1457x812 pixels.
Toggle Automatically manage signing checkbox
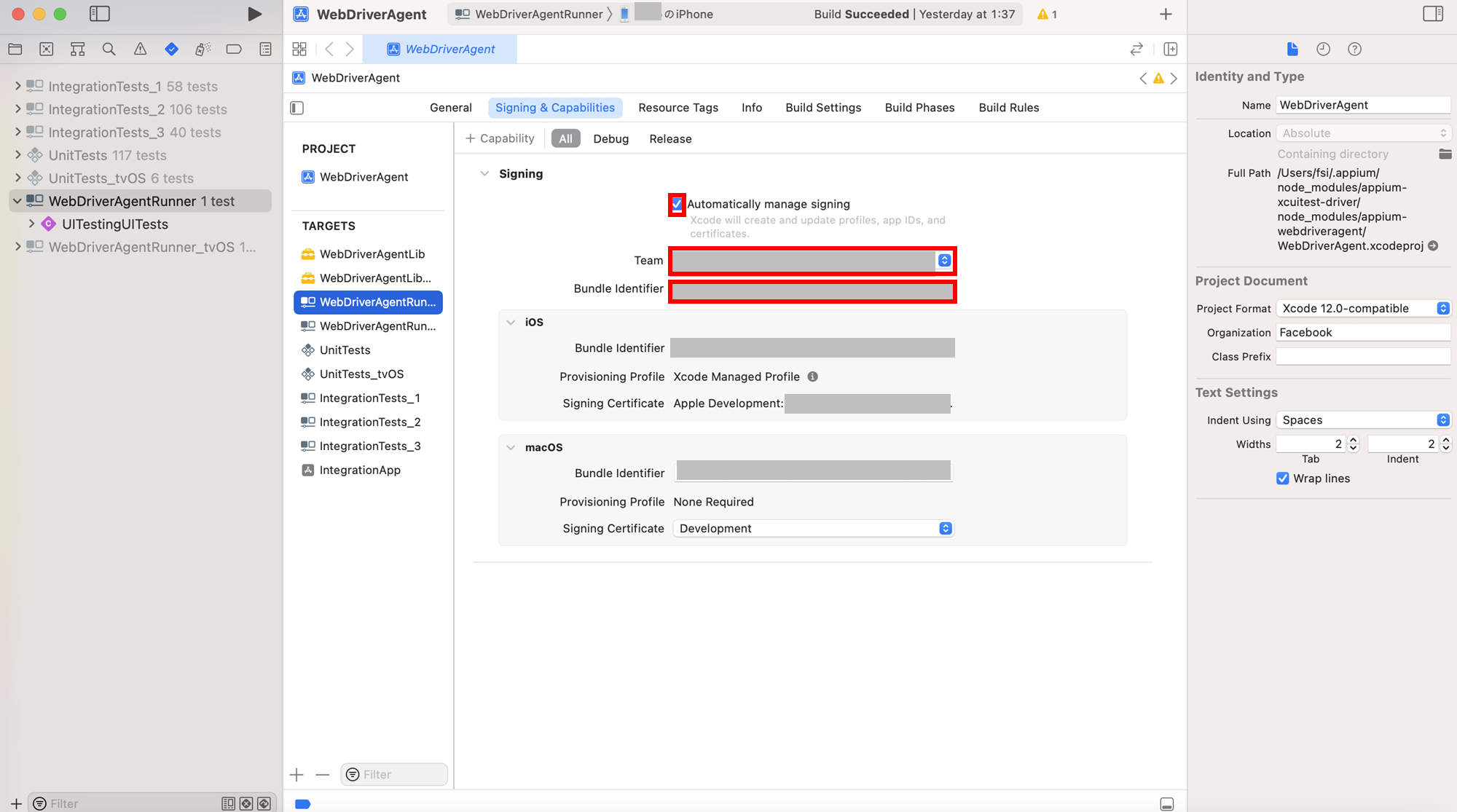pos(677,204)
